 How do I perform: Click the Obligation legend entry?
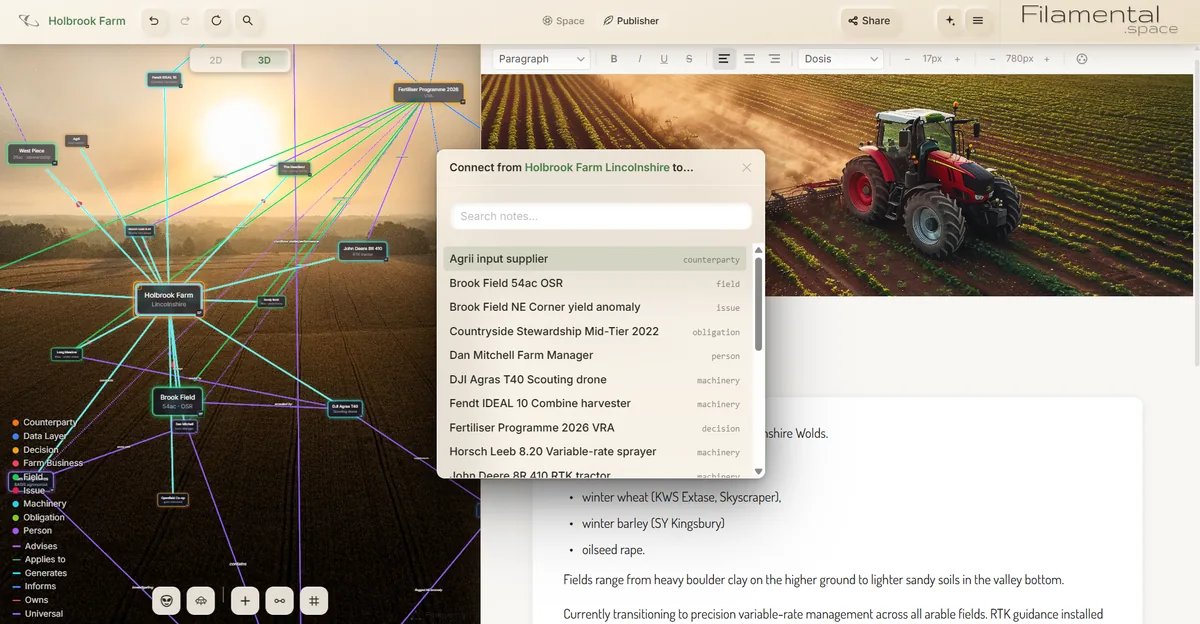[38, 517]
